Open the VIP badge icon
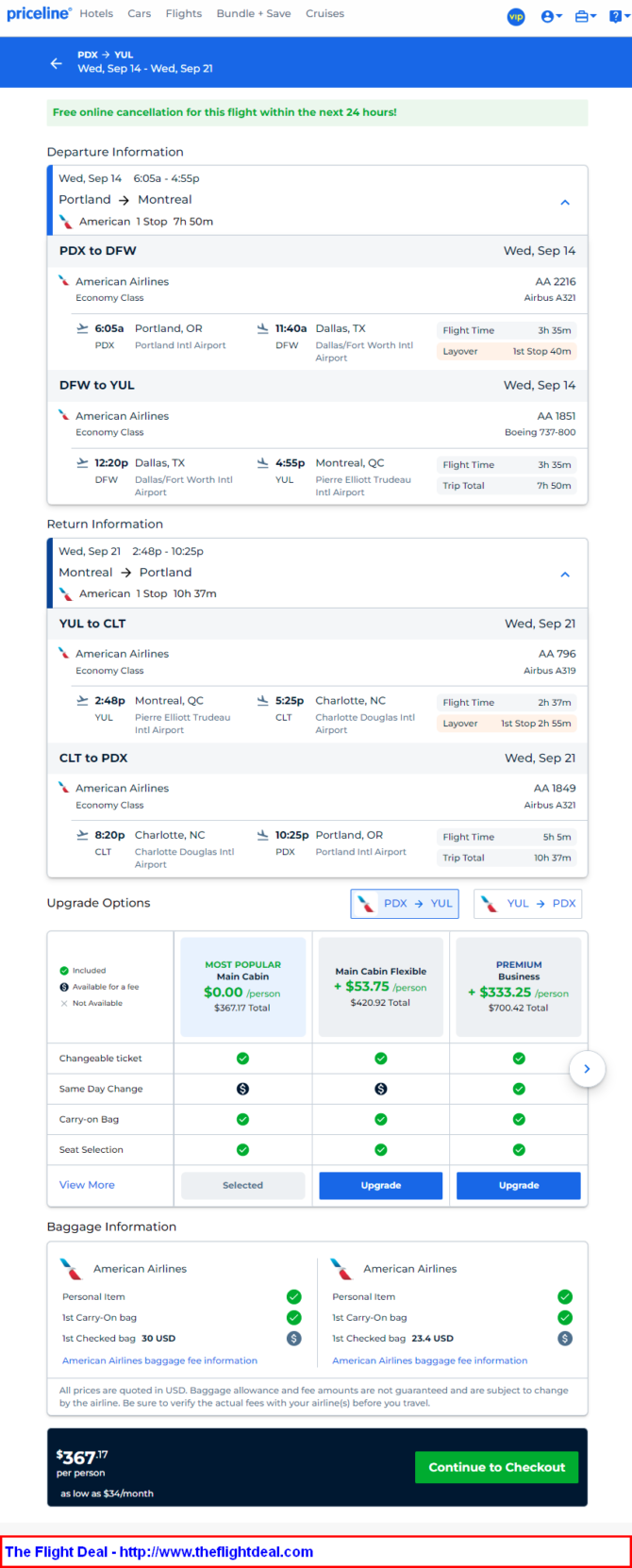Image resolution: width=632 pixels, height=1568 pixels. [516, 16]
